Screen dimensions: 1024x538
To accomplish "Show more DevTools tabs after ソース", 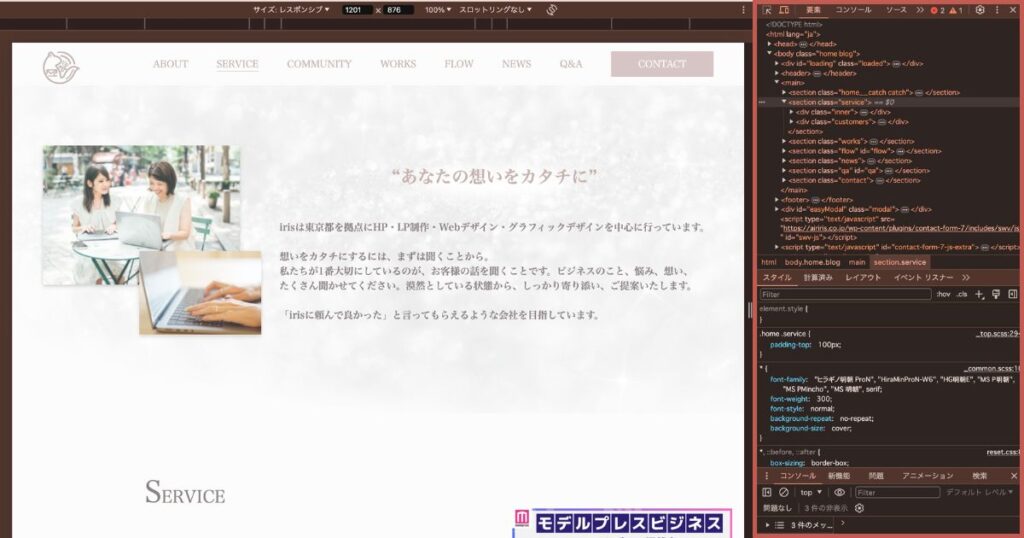I will (x=920, y=10).
